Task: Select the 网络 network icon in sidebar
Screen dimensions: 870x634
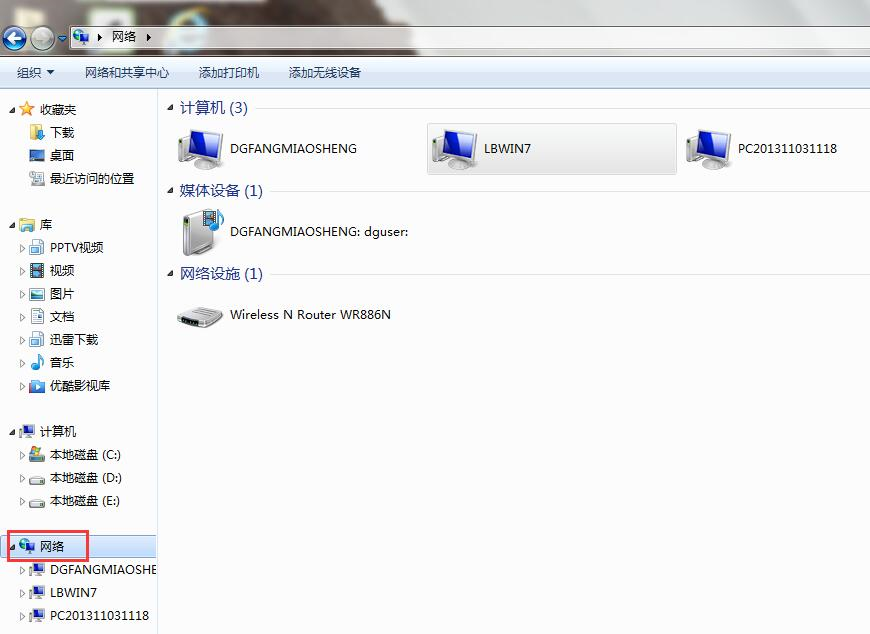Action: pyautogui.click(x=27, y=546)
